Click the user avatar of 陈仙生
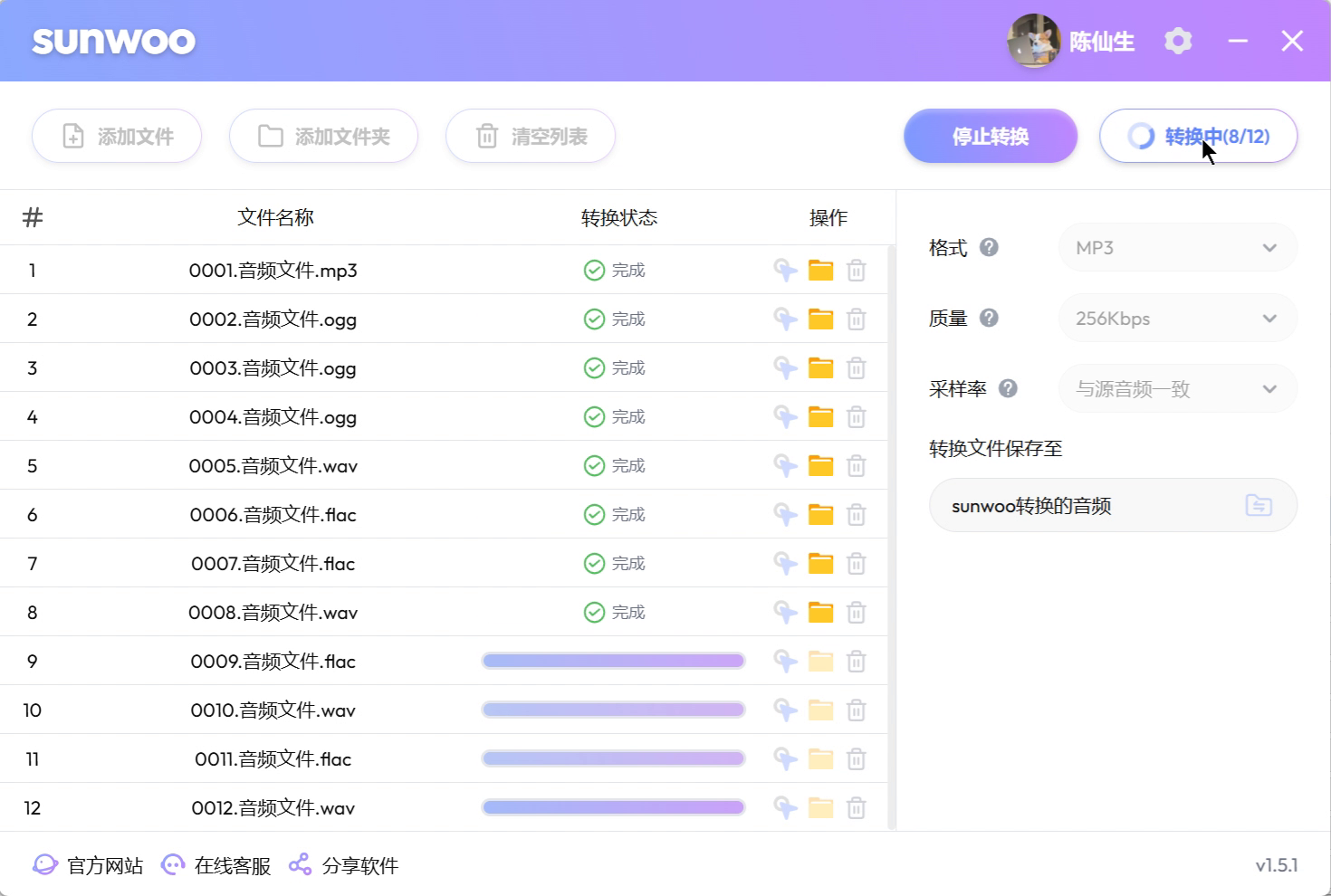 [x=1034, y=41]
